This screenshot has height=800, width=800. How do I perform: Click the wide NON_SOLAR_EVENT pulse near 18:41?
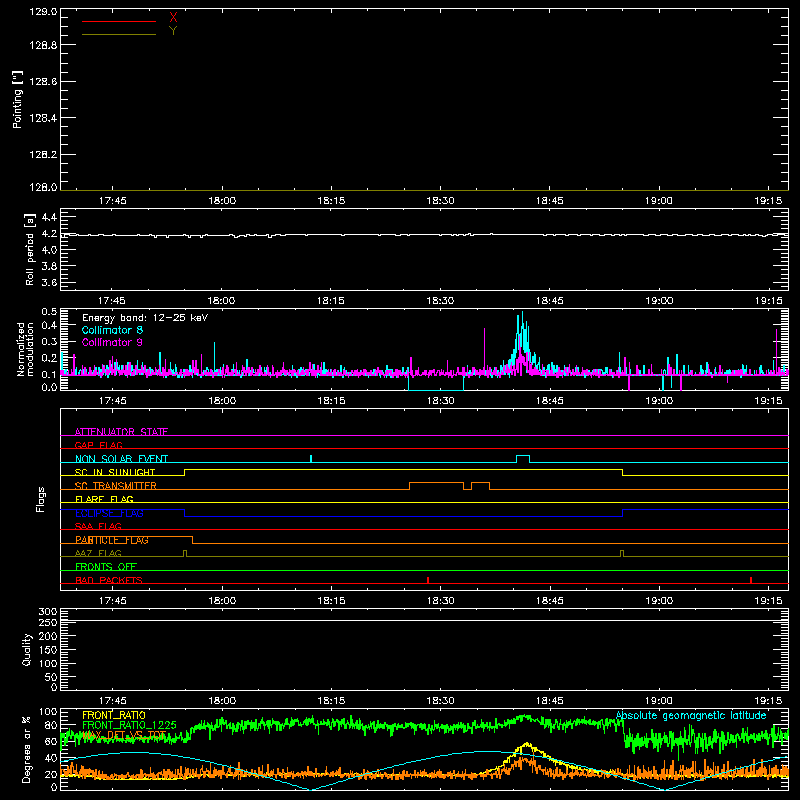(523, 459)
